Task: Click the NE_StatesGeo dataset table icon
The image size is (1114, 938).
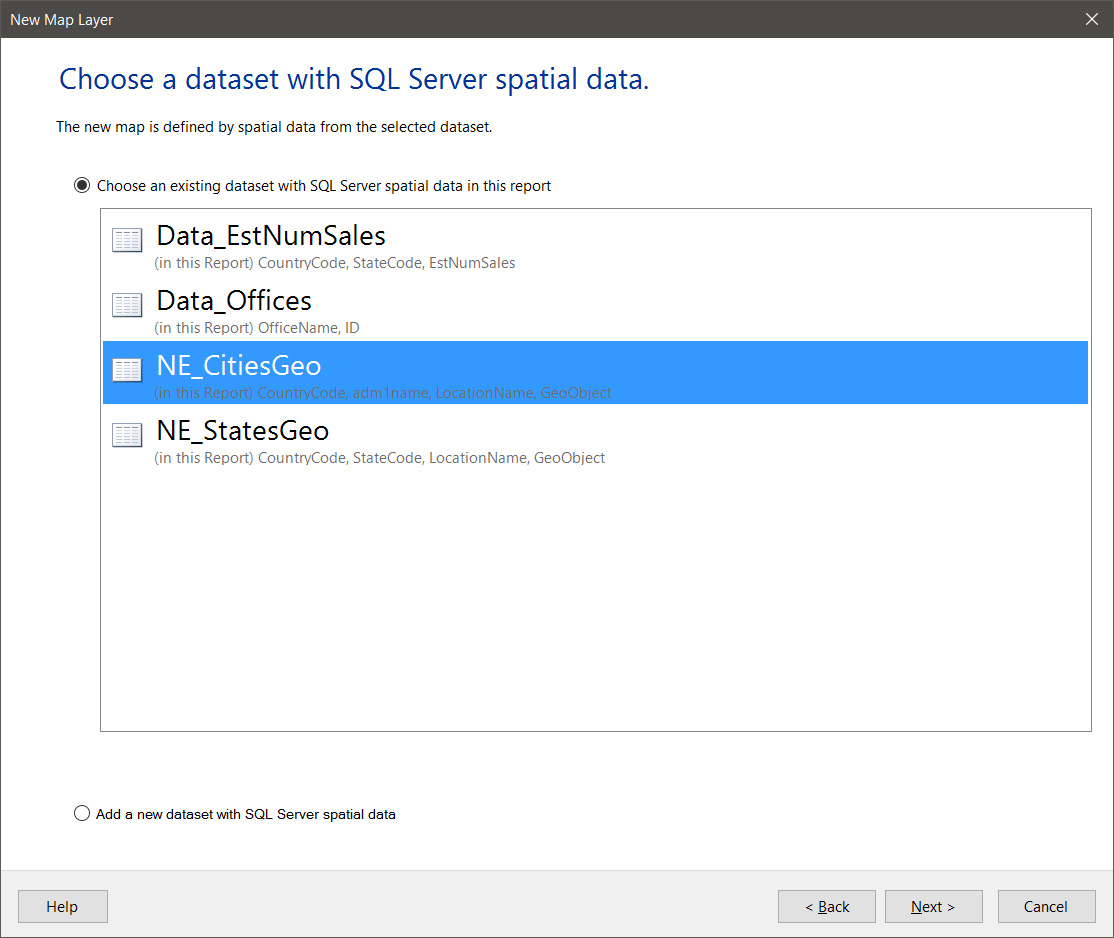Action: (x=127, y=435)
